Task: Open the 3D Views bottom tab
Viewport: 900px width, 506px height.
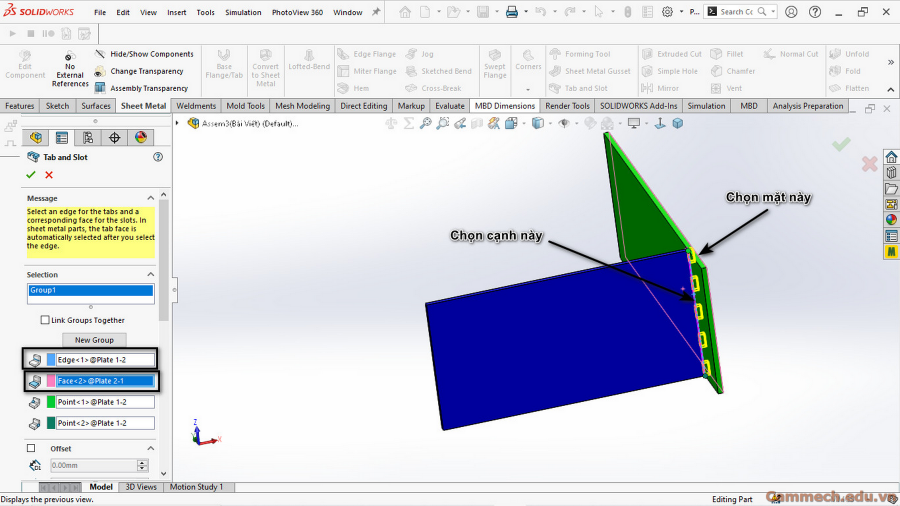Action: tap(141, 486)
